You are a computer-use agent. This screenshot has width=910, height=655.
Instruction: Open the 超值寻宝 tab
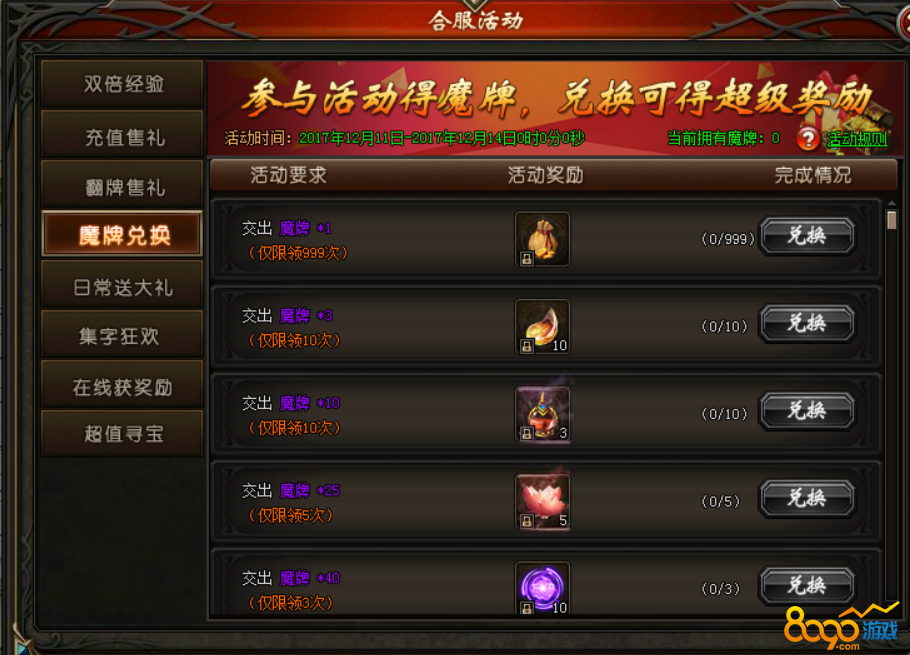[122, 434]
